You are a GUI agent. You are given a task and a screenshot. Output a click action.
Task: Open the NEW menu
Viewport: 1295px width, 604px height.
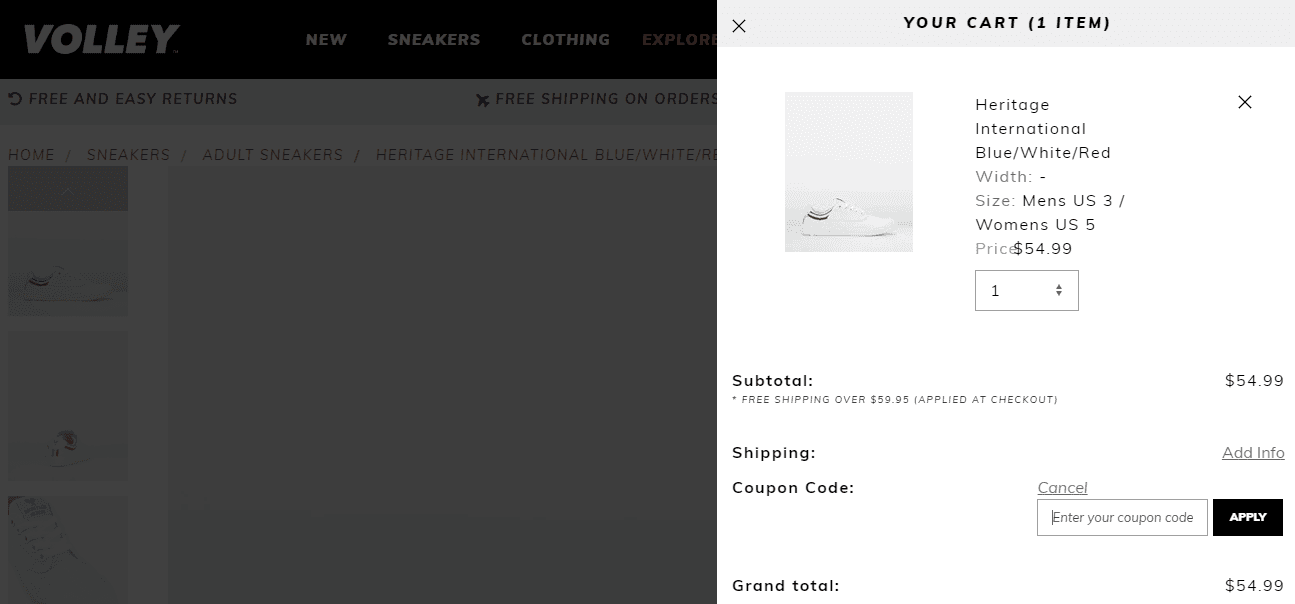tap(326, 40)
